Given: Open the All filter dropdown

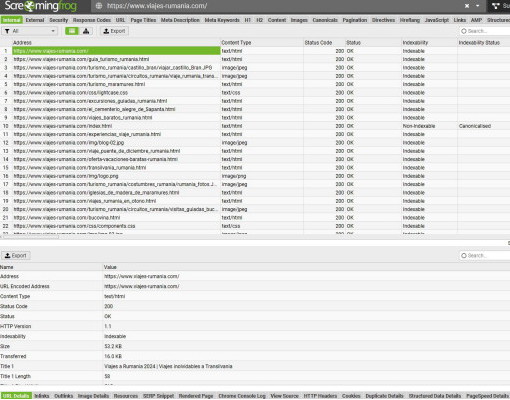Looking at the screenshot, I should 30,31.
